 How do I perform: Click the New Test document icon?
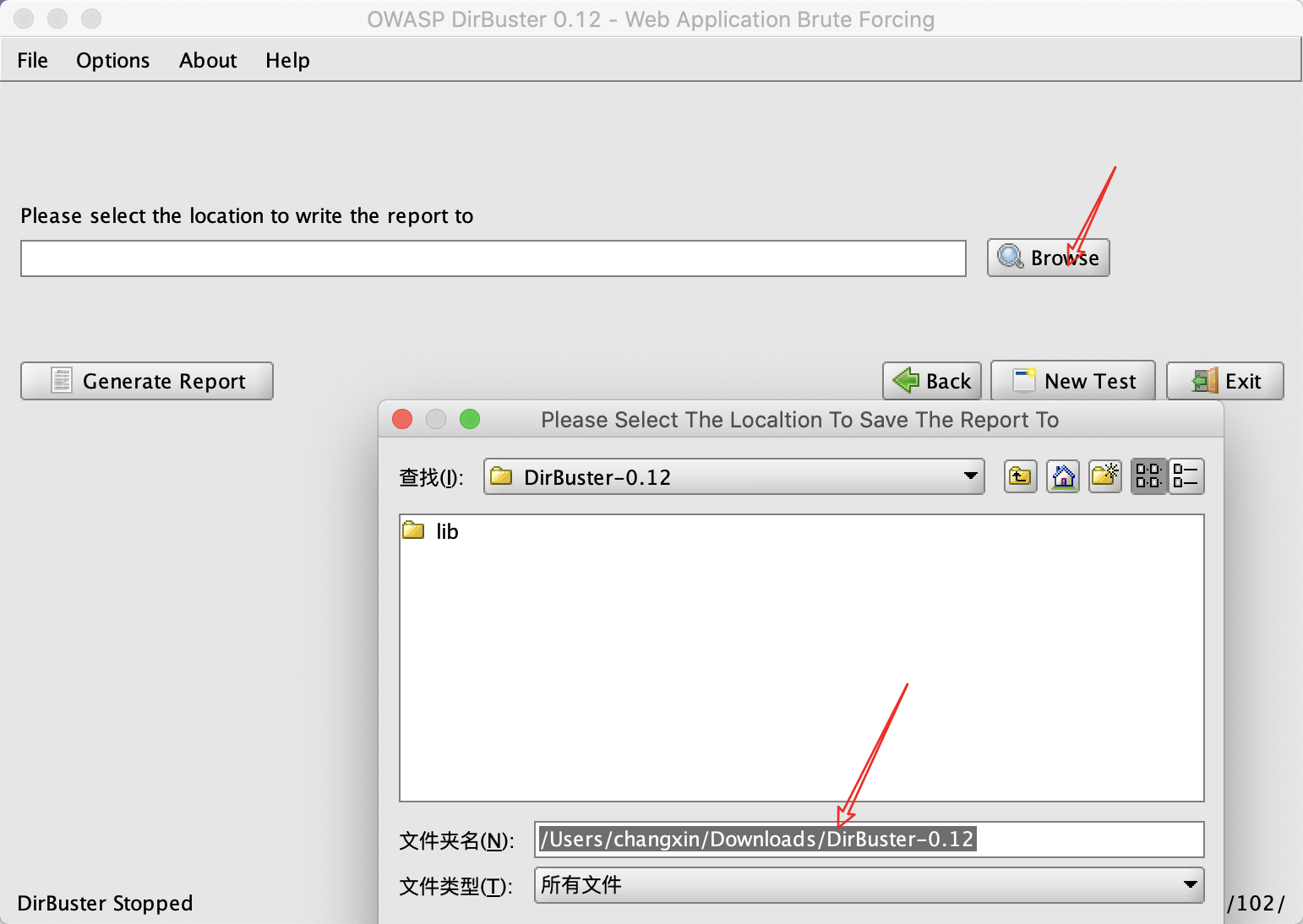[1024, 380]
